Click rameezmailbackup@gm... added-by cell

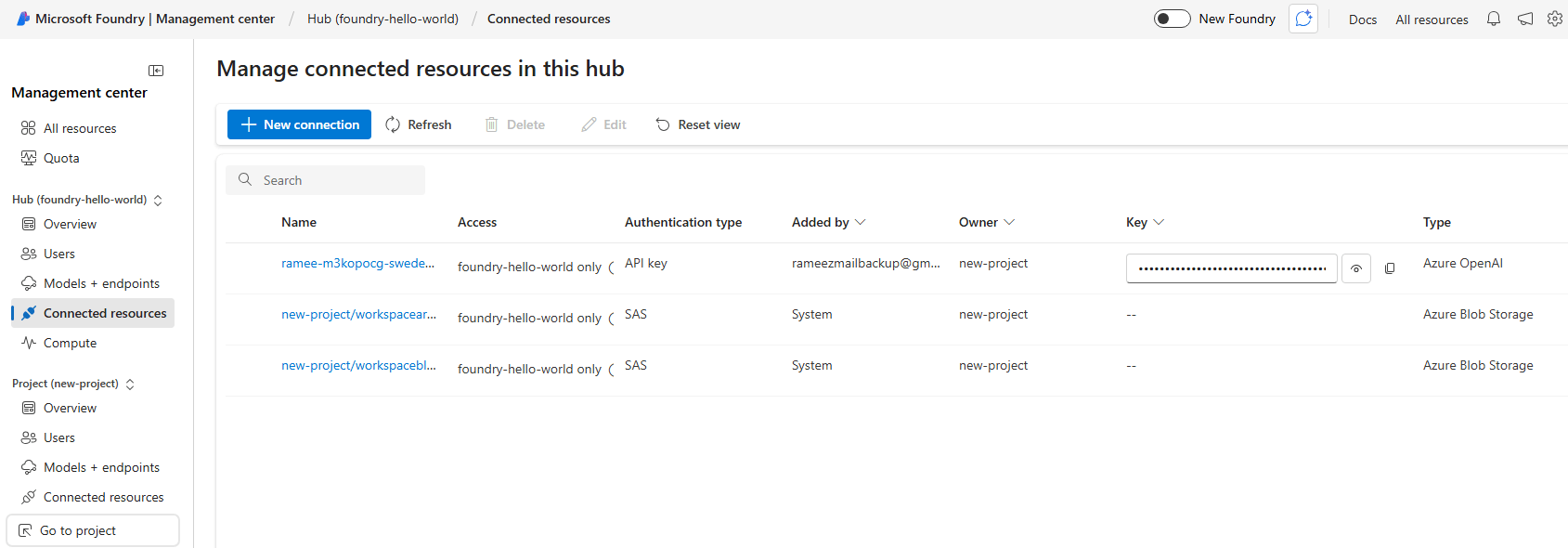coord(866,263)
